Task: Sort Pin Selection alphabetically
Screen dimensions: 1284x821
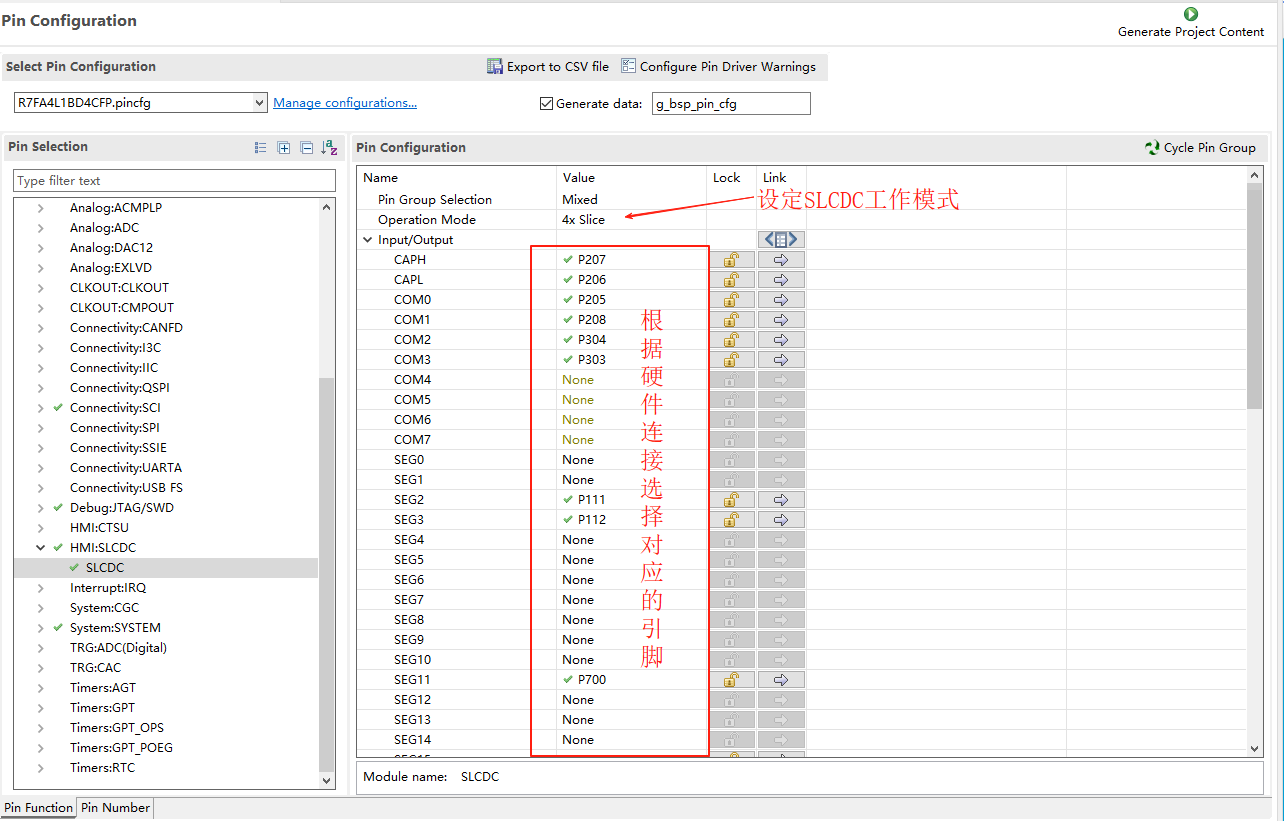Action: pyautogui.click(x=330, y=147)
